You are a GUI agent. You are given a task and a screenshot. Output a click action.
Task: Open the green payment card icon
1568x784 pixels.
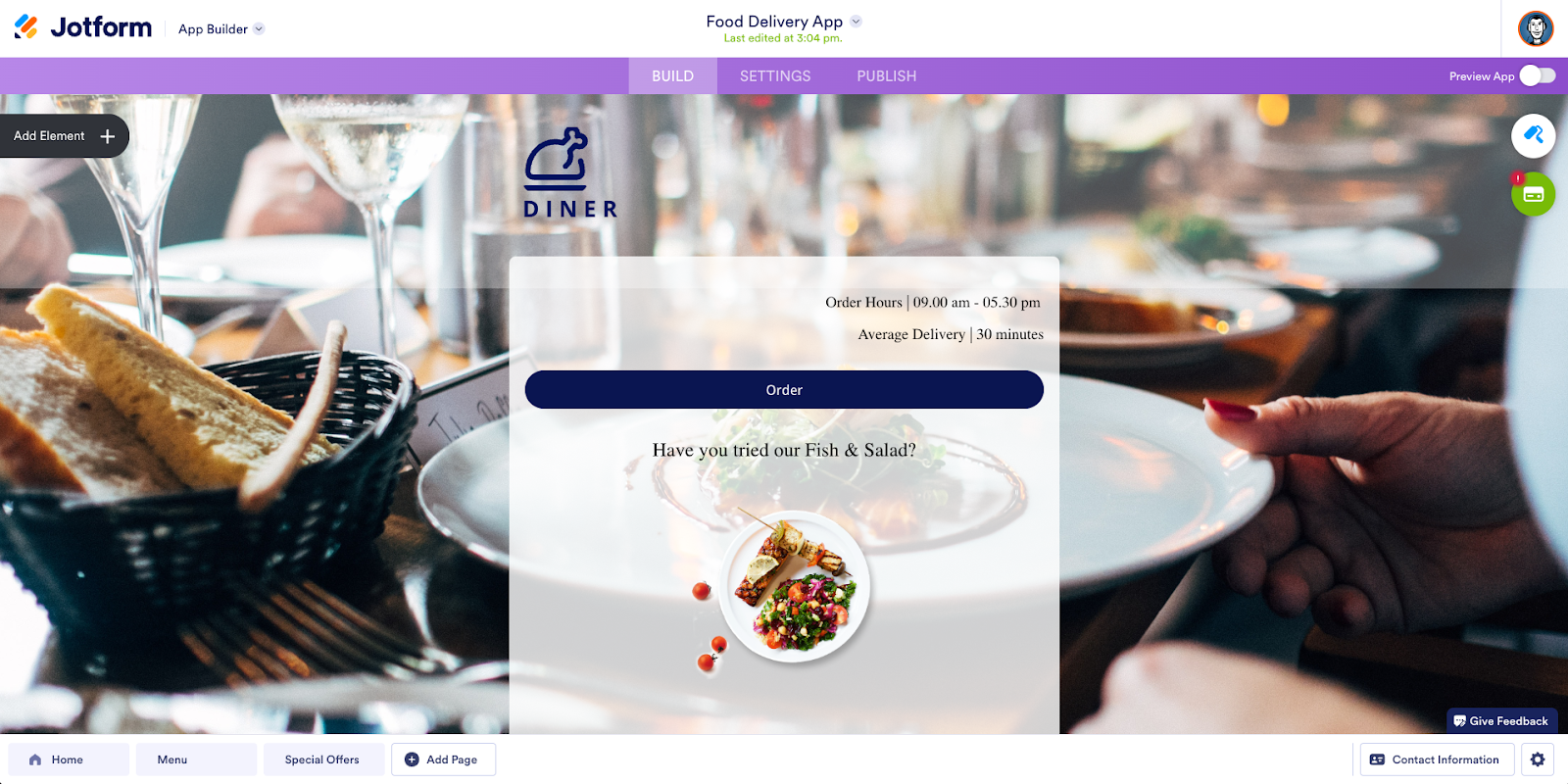(x=1534, y=194)
